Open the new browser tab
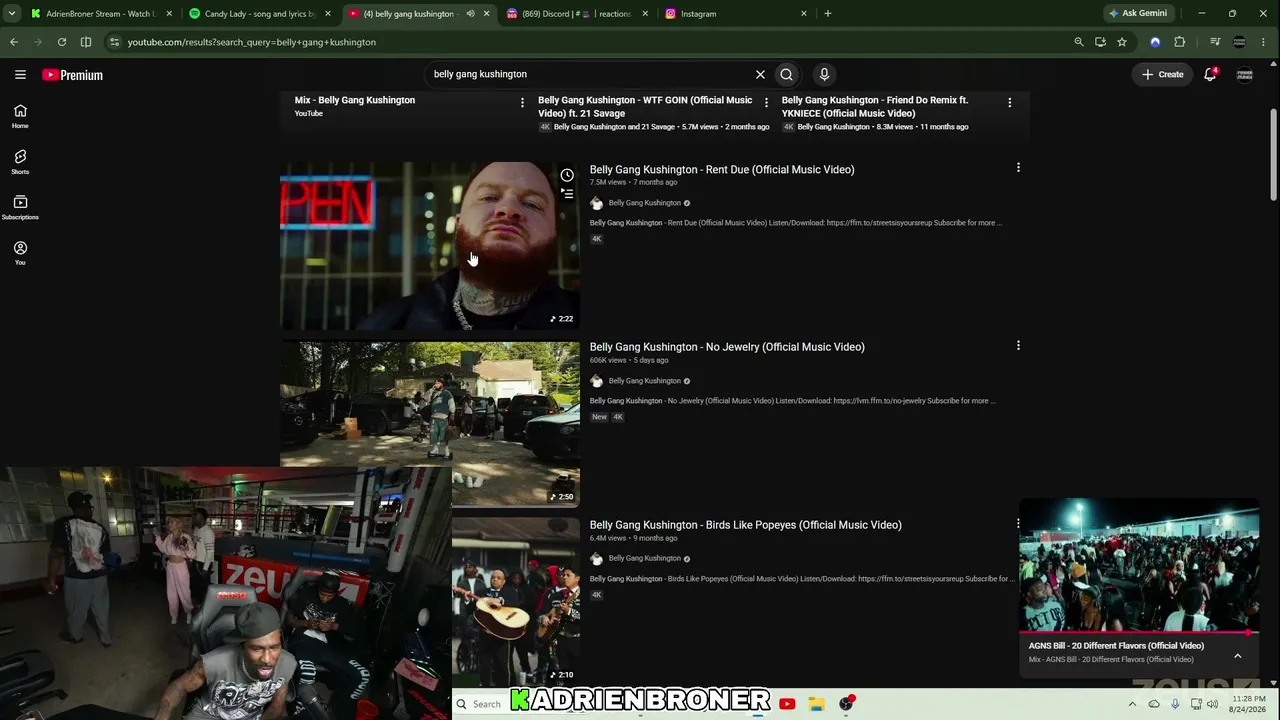 tap(827, 14)
